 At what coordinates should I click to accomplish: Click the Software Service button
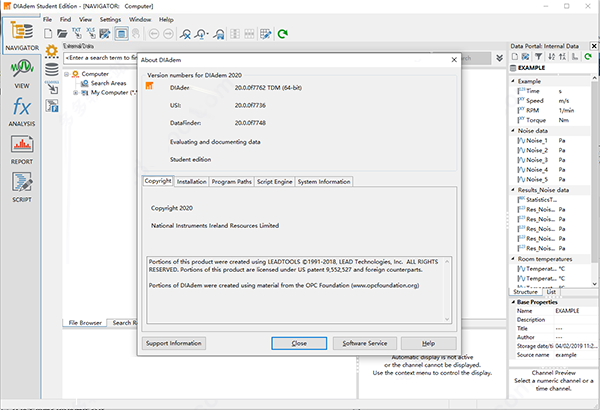pos(364,343)
